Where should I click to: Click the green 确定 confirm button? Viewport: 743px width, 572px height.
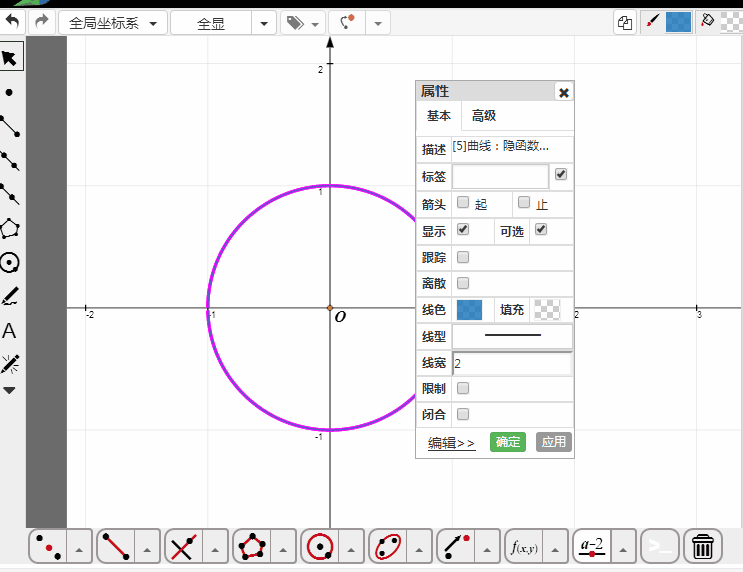point(508,442)
